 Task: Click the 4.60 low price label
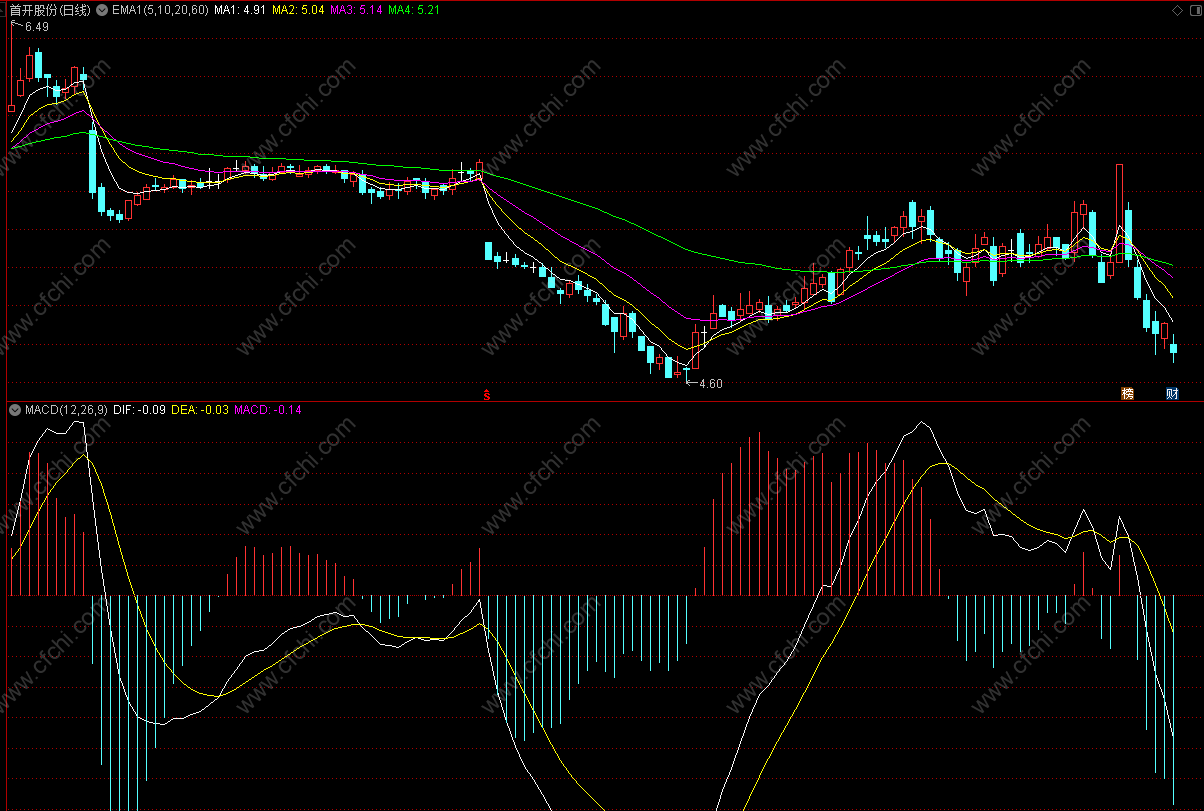click(710, 383)
